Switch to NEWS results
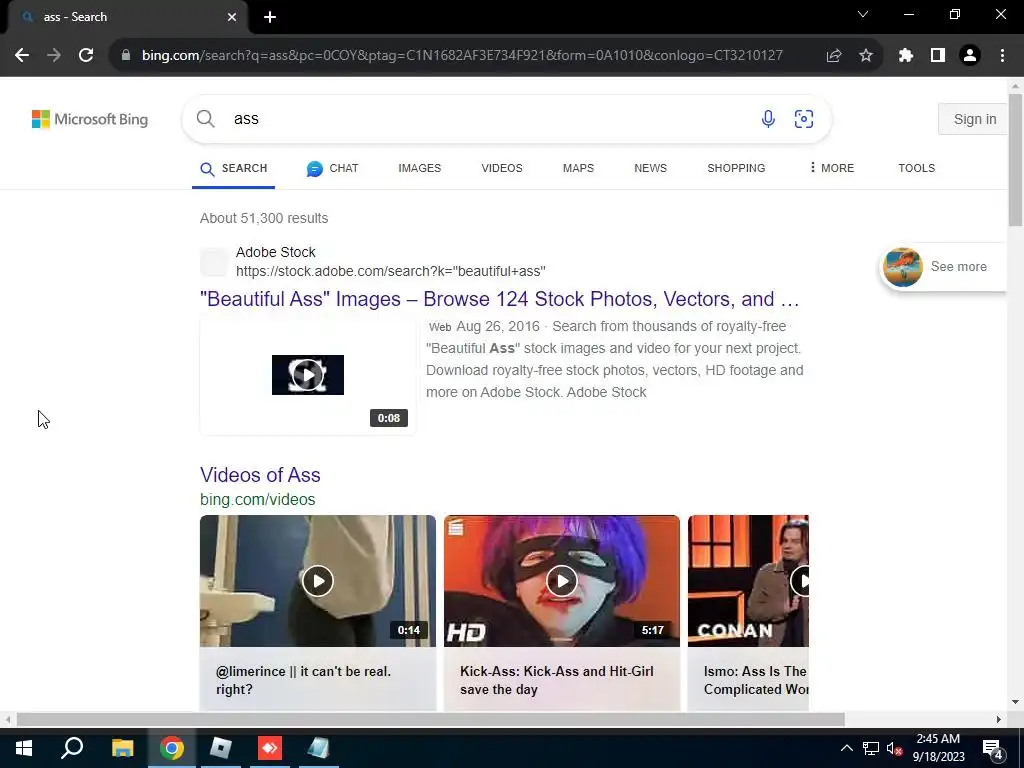The width and height of the screenshot is (1024, 768). [x=650, y=168]
